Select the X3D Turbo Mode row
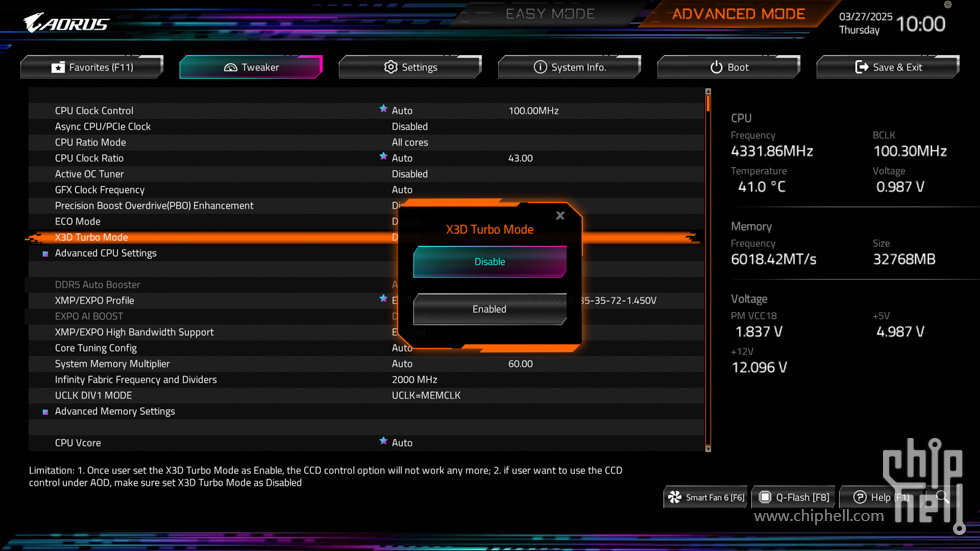The image size is (980, 551). [x=366, y=237]
